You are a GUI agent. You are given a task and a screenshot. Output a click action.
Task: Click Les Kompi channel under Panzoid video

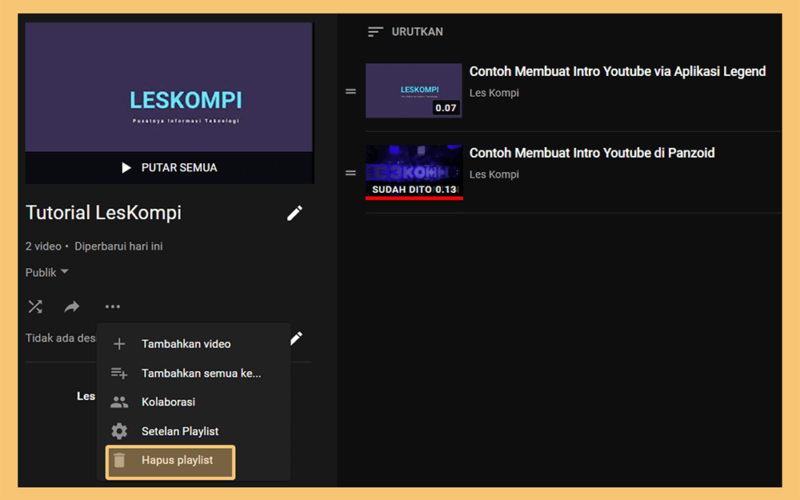coord(494,174)
